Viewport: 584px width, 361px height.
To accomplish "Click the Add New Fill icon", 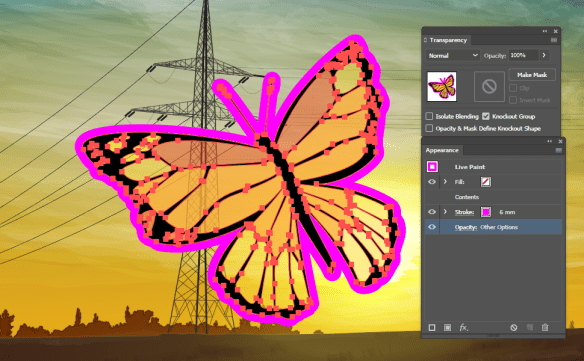I will 447,327.
